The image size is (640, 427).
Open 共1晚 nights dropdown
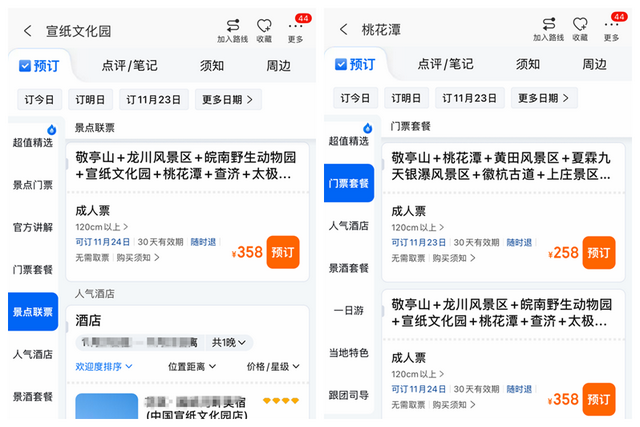pos(229,342)
